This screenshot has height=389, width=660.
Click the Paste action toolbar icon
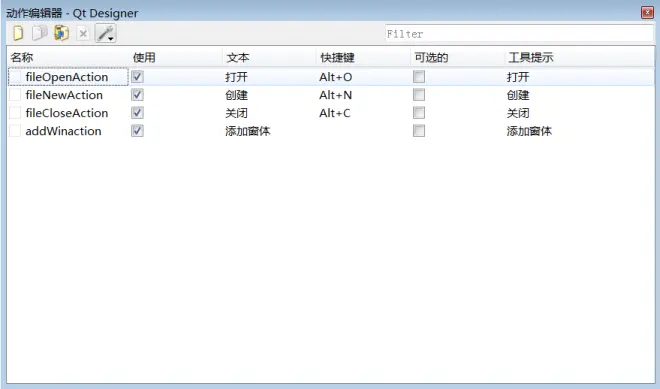(x=61, y=33)
